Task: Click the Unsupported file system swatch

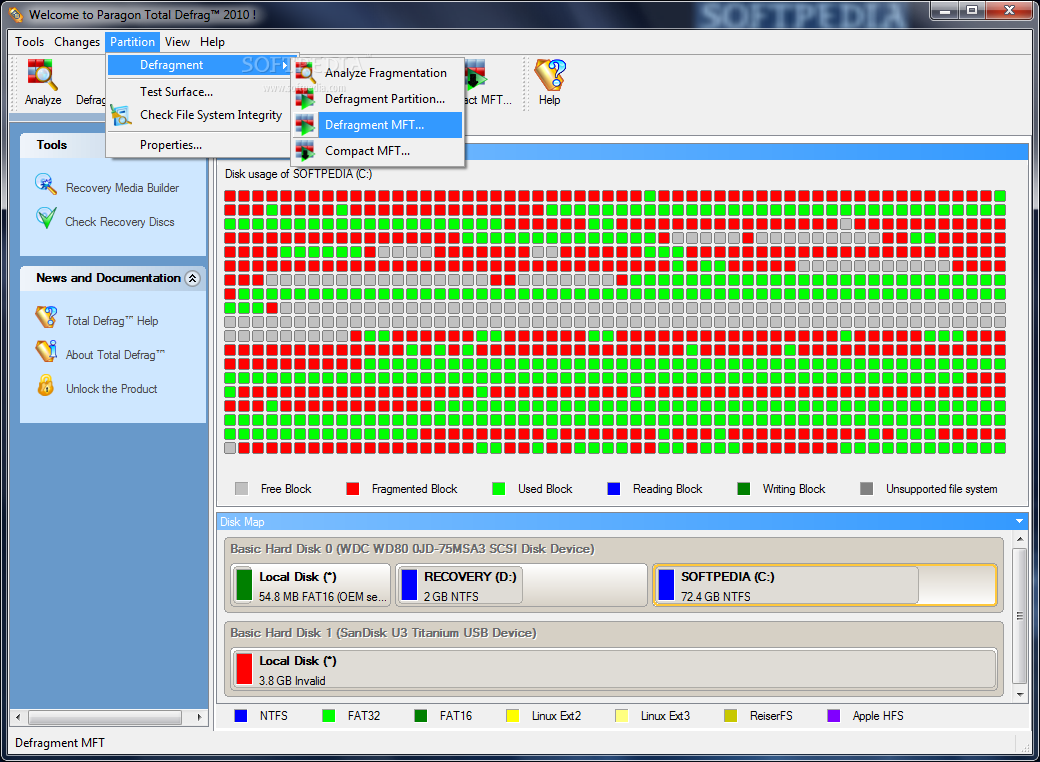Action: [x=866, y=489]
